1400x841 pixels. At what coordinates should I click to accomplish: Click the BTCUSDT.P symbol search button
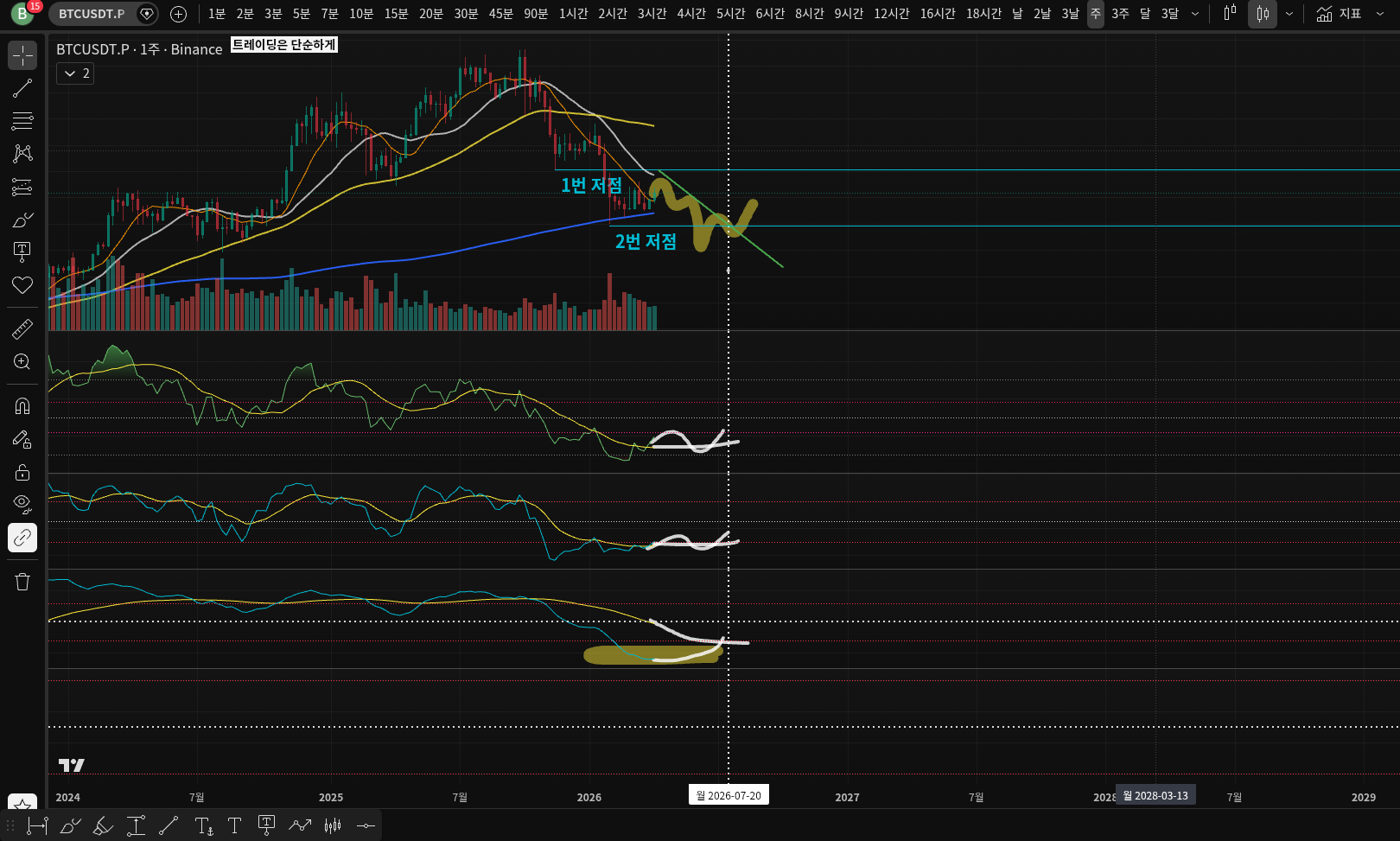tap(92, 14)
